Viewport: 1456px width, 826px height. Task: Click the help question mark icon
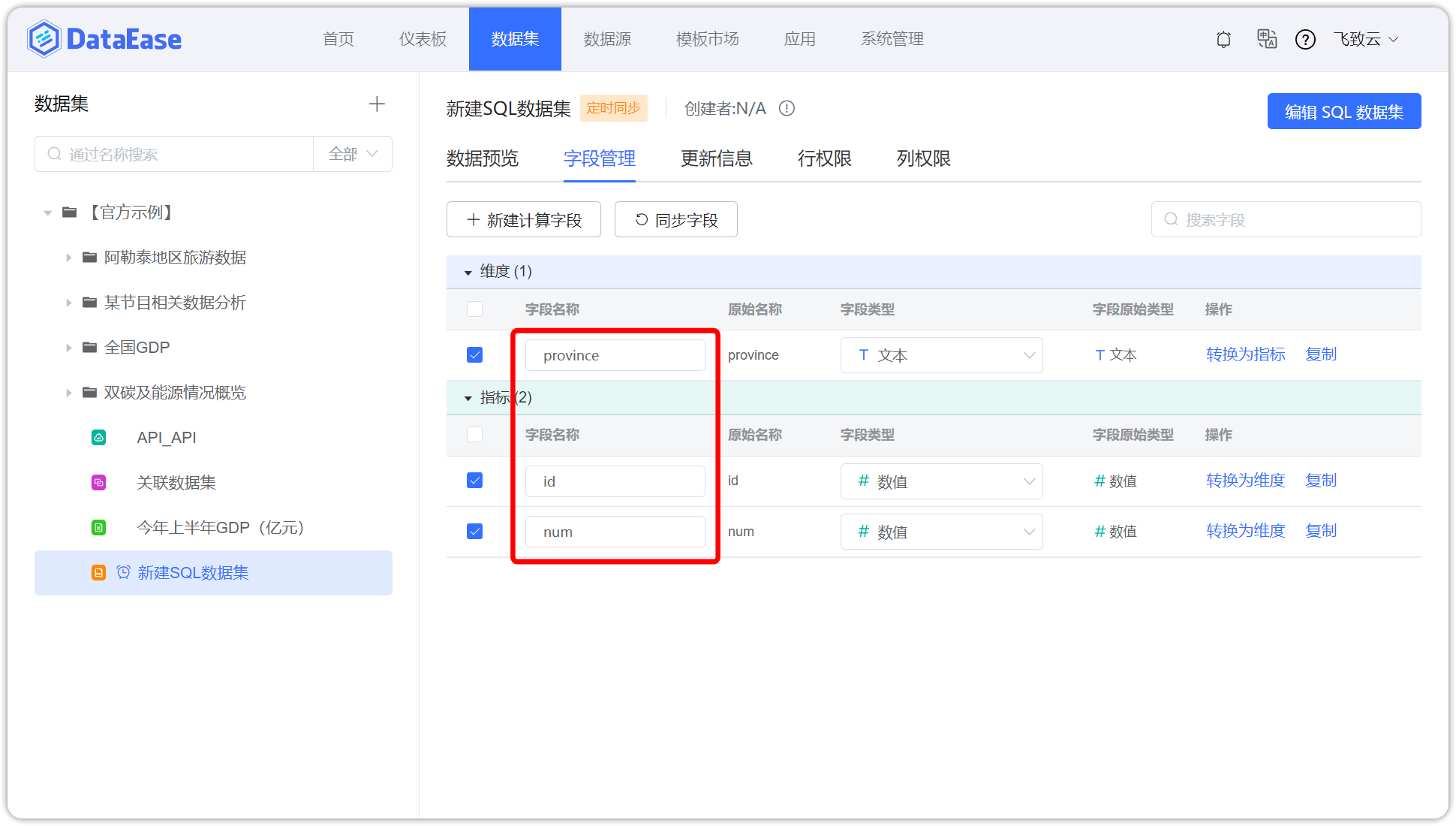point(1306,39)
